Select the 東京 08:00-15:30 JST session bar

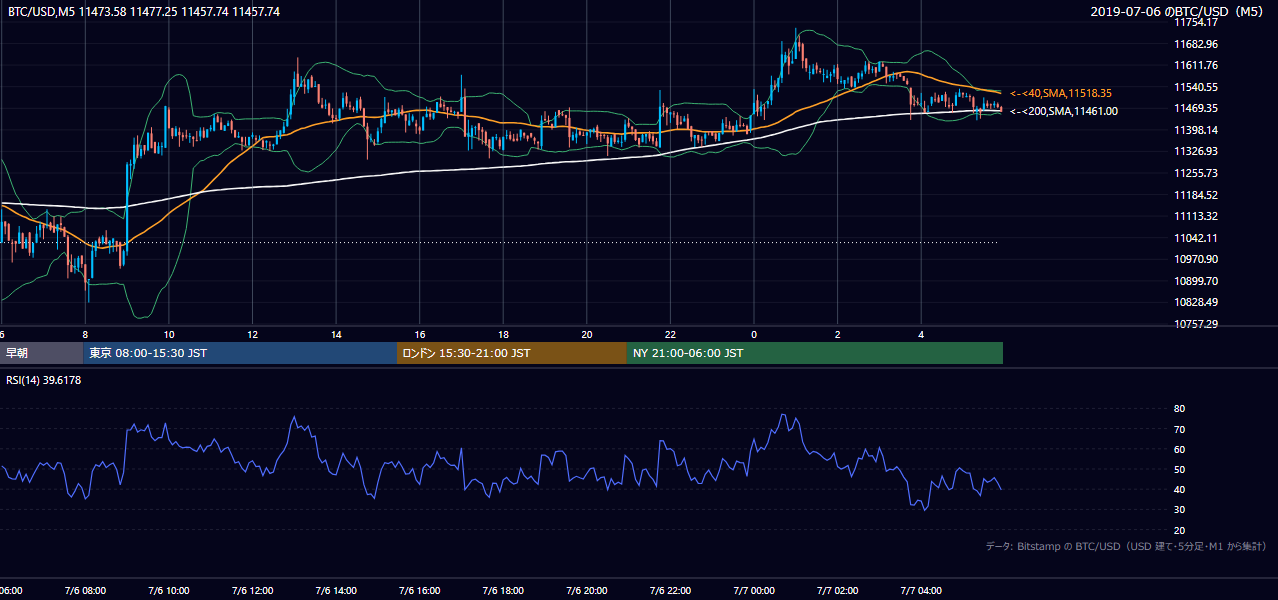[x=240, y=353]
